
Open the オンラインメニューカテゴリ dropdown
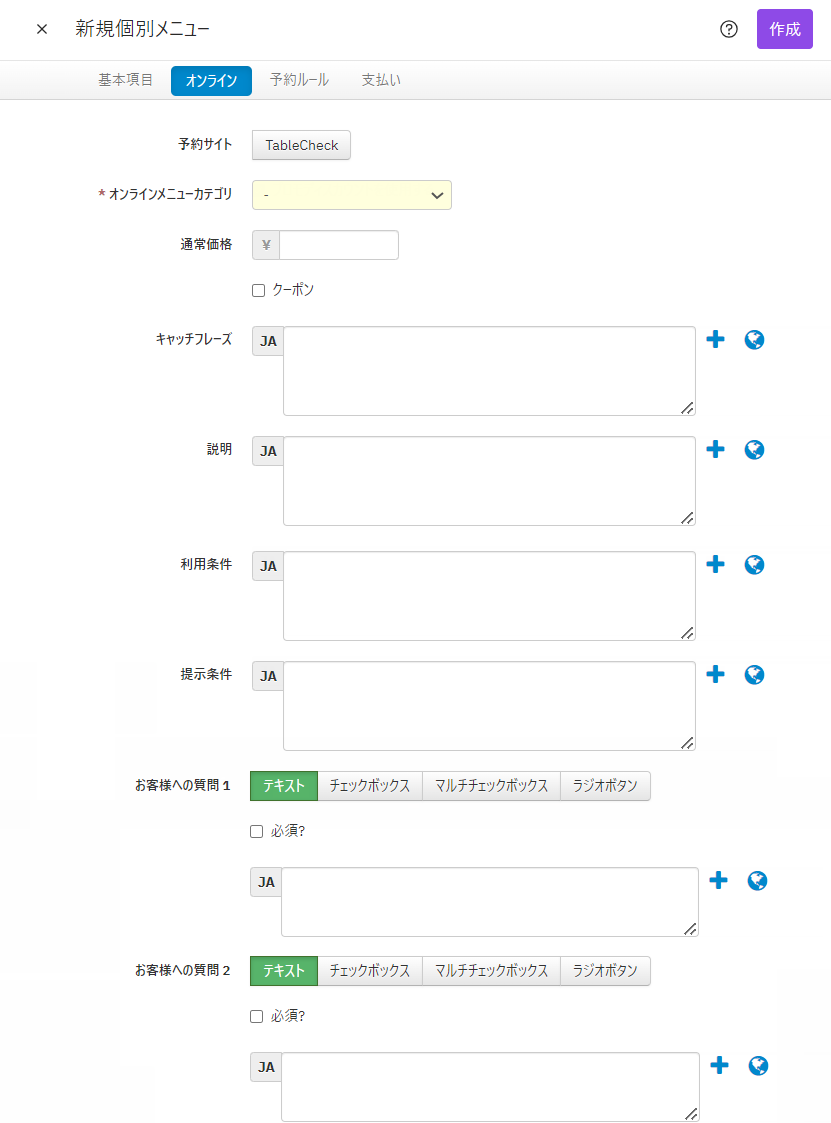352,195
